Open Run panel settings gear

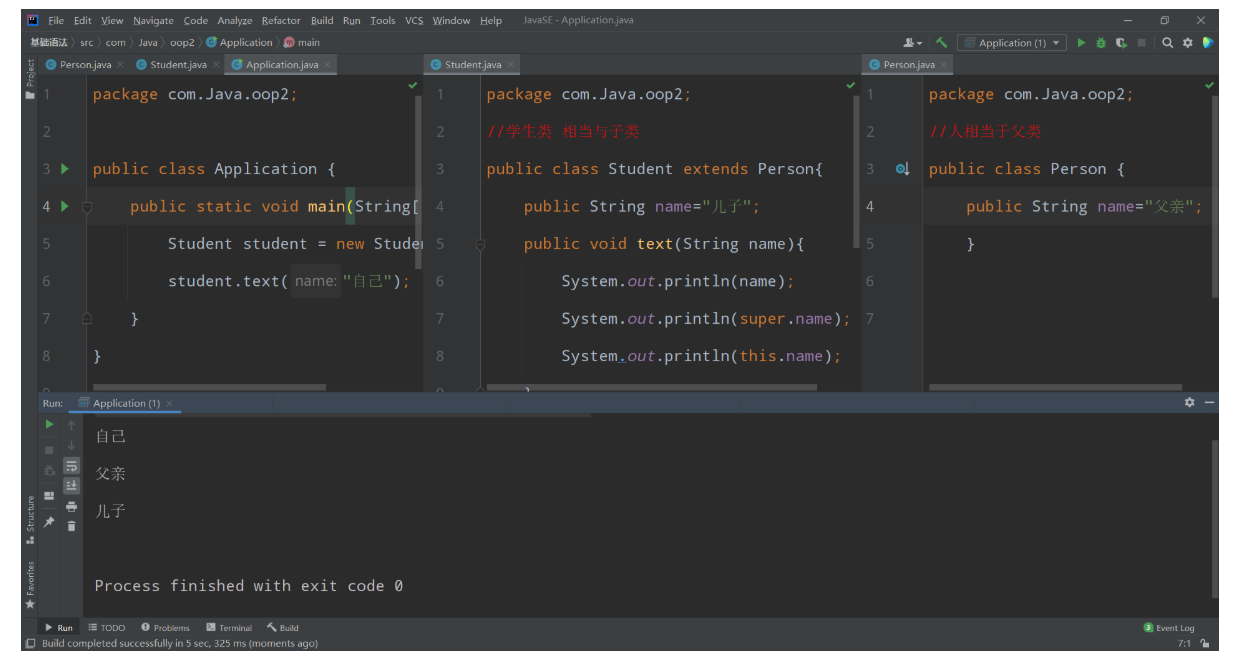coord(1189,402)
